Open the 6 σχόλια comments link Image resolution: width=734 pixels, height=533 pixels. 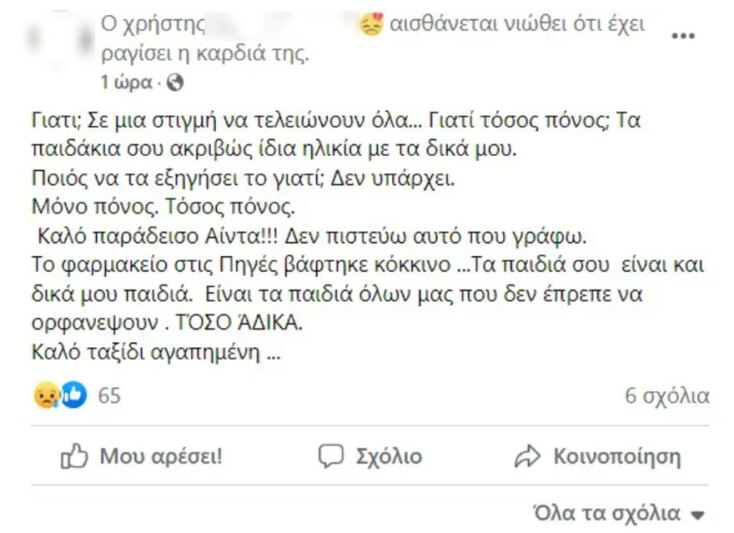click(667, 396)
